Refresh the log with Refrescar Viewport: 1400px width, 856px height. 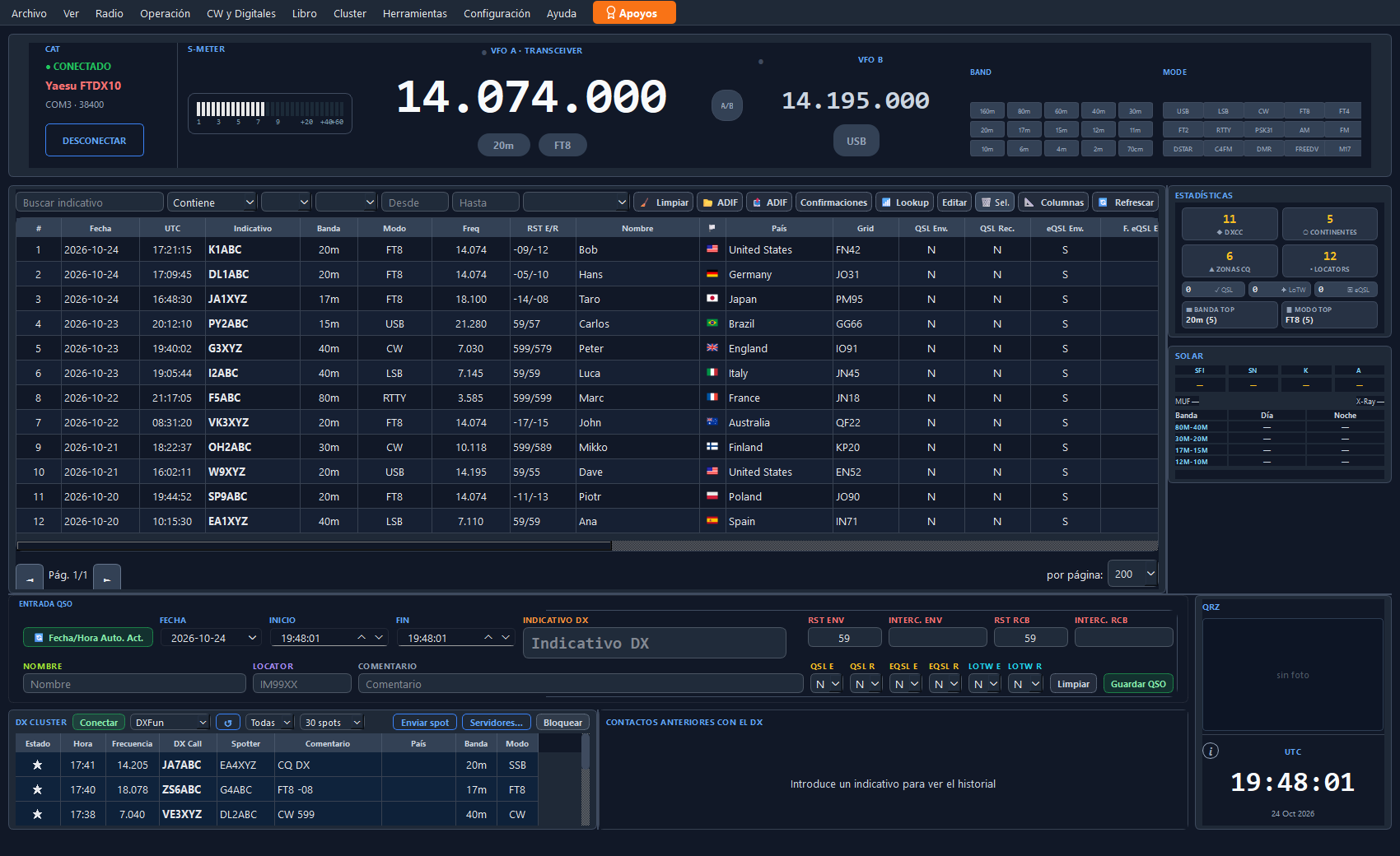coord(1125,202)
